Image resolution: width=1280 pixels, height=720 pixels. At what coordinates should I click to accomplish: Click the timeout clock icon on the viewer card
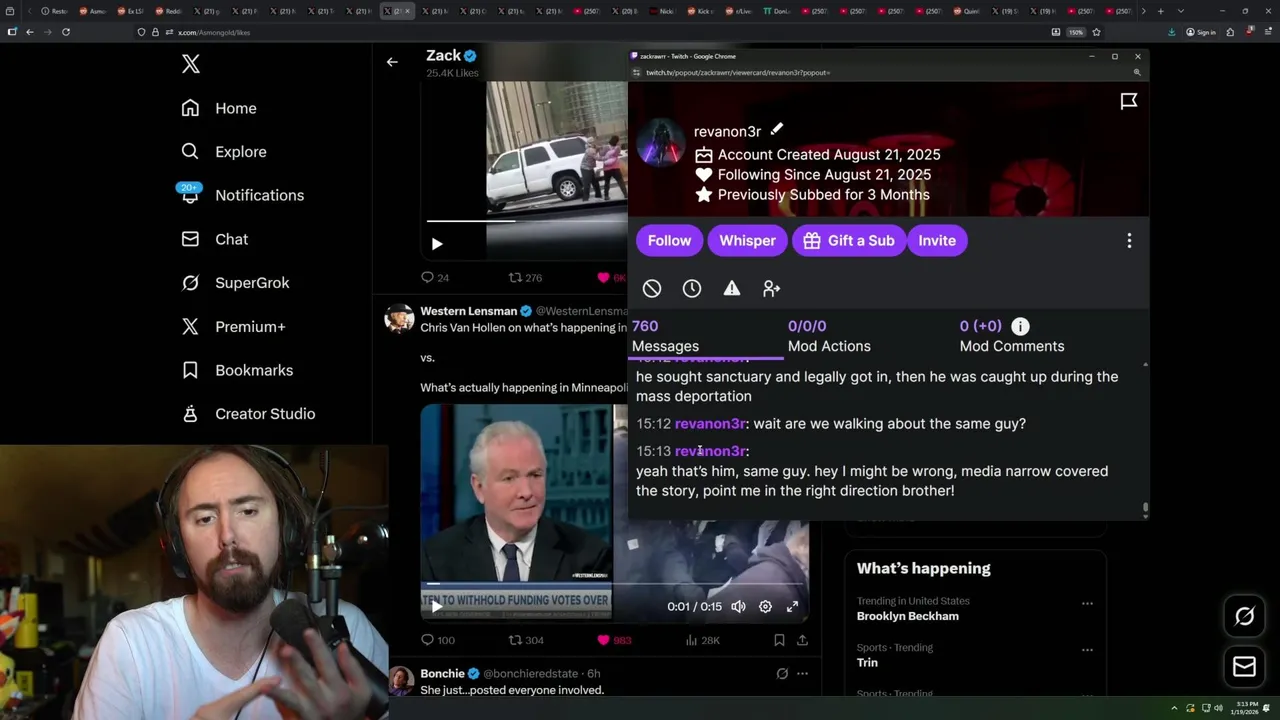pos(692,288)
